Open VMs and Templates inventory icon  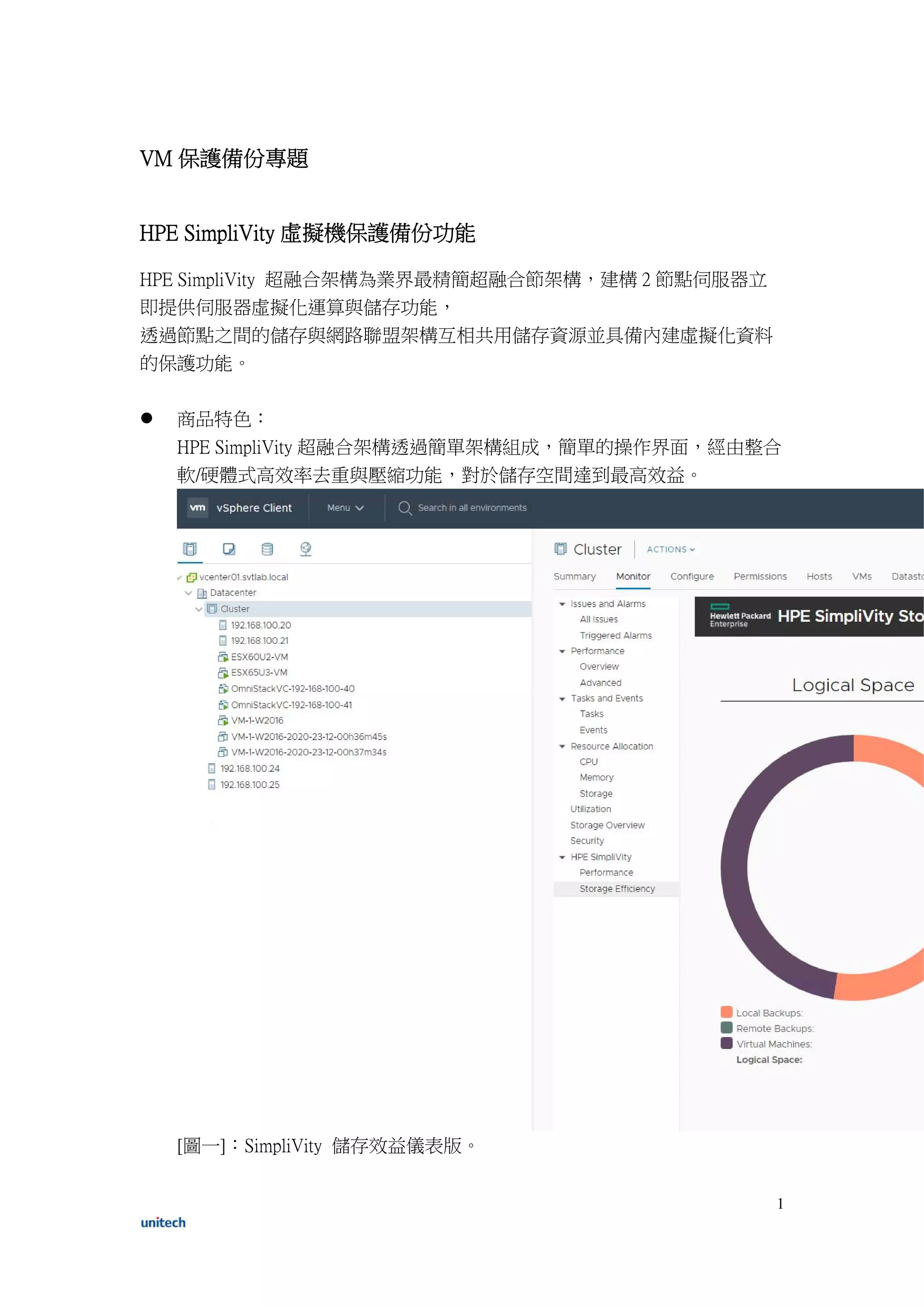tap(229, 549)
